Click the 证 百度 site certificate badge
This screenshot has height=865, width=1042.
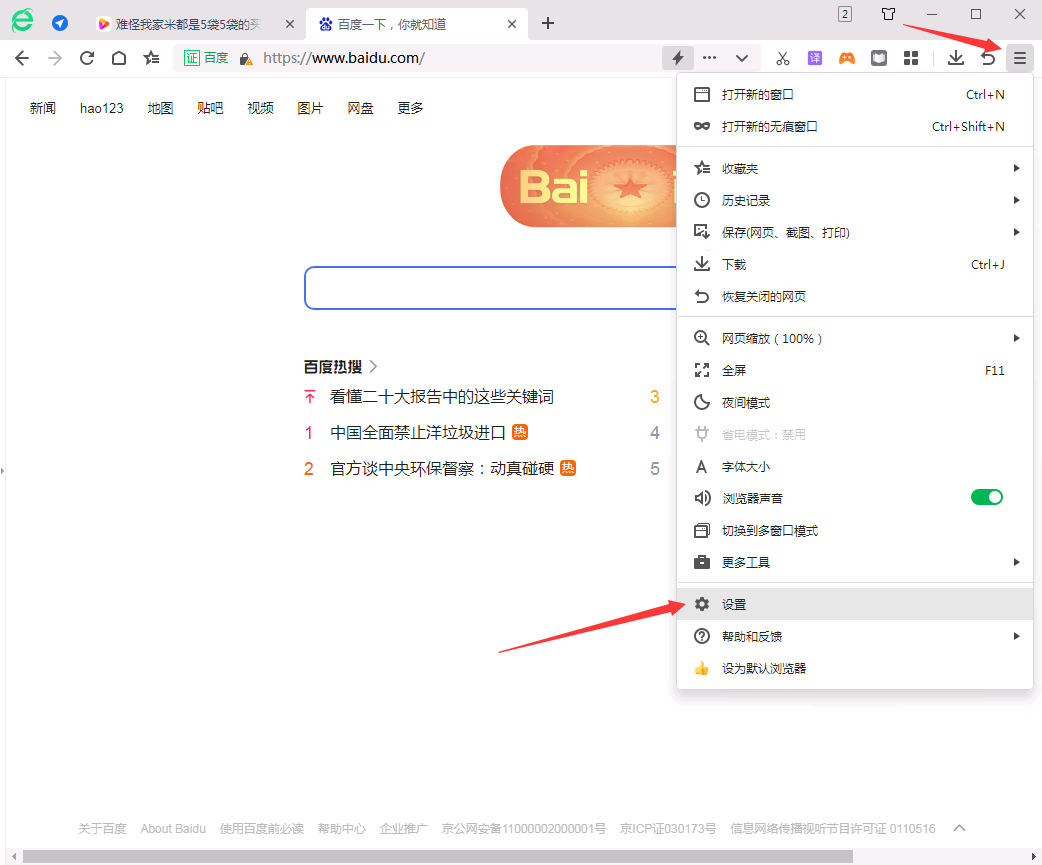coord(206,58)
